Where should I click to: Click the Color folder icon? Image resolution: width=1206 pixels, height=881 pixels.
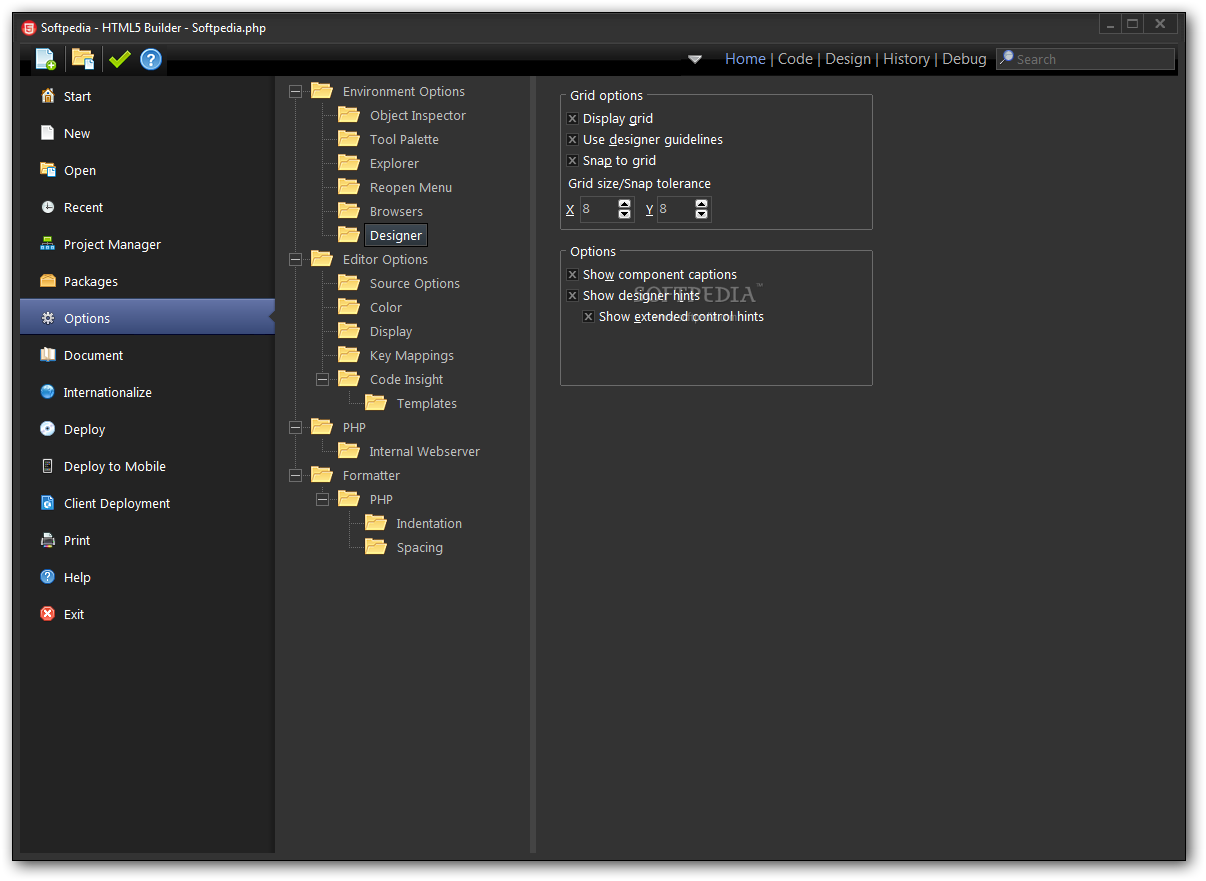coord(349,306)
